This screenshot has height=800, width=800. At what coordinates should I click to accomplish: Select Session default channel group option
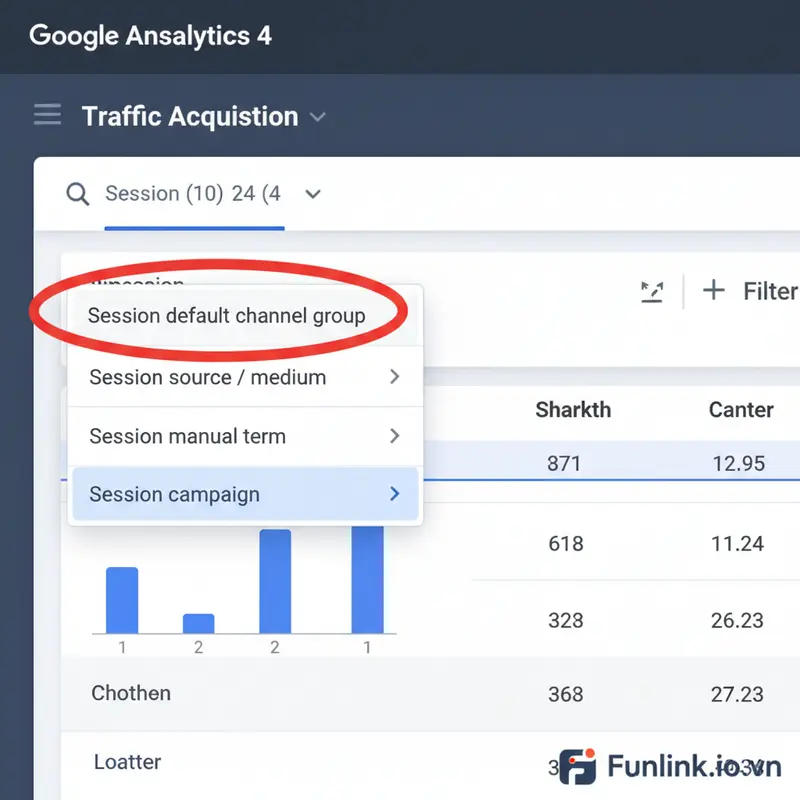226,316
